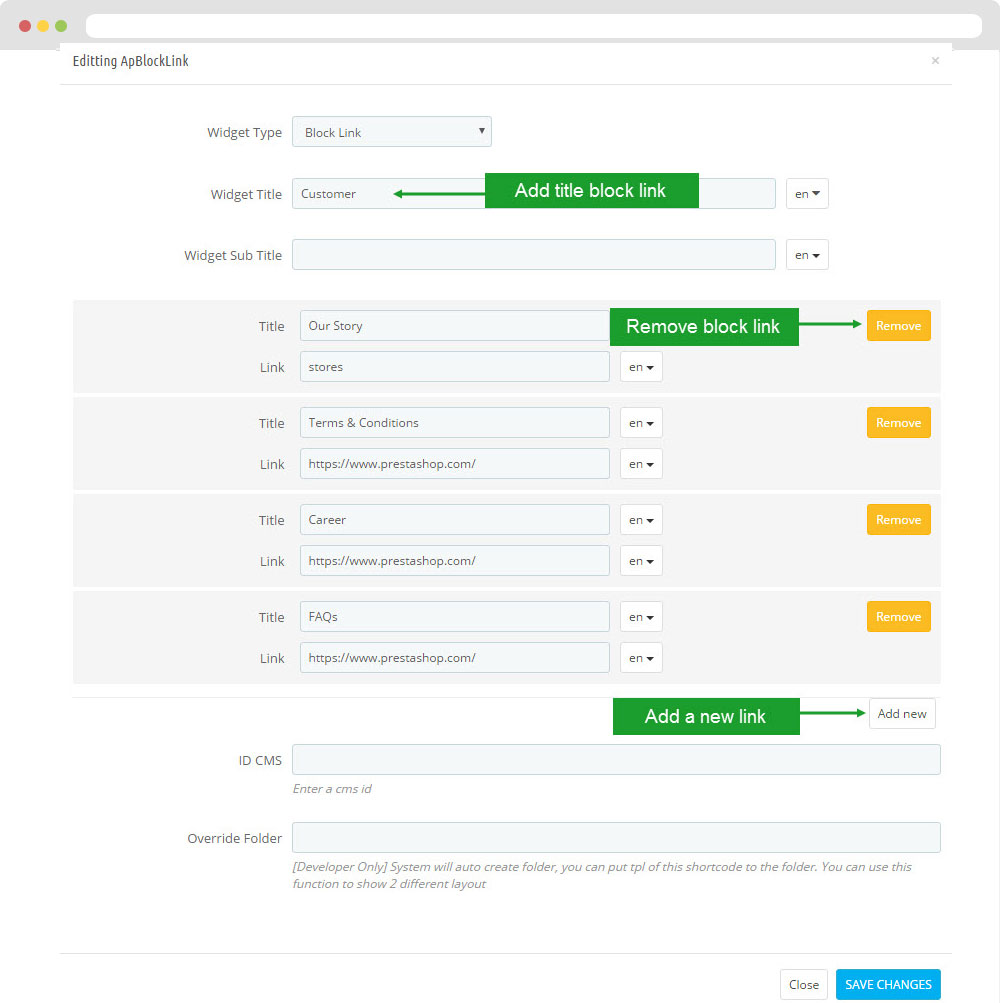Screen dimensions: 1000x1003
Task: Open language dropdown for Widget Sub Title
Action: pos(807,255)
